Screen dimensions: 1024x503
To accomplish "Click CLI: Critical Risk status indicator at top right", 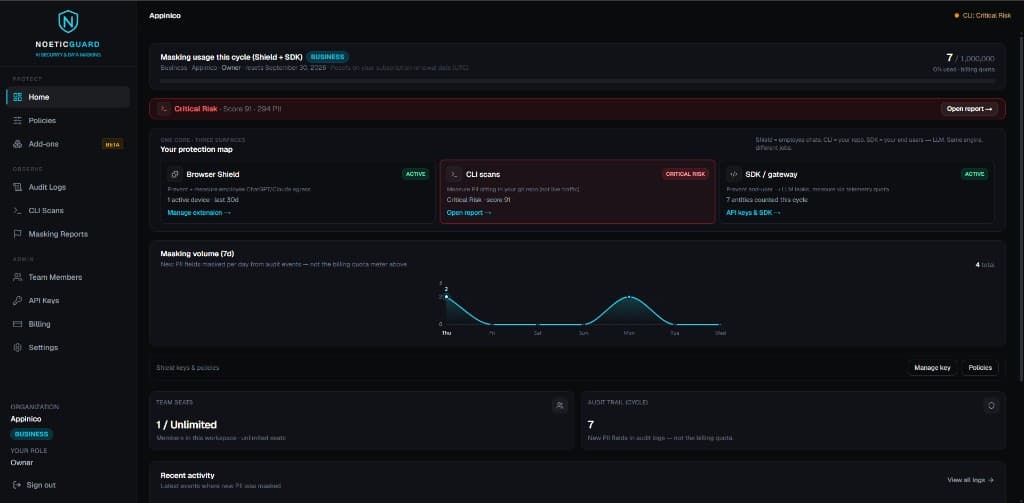I will (x=983, y=15).
